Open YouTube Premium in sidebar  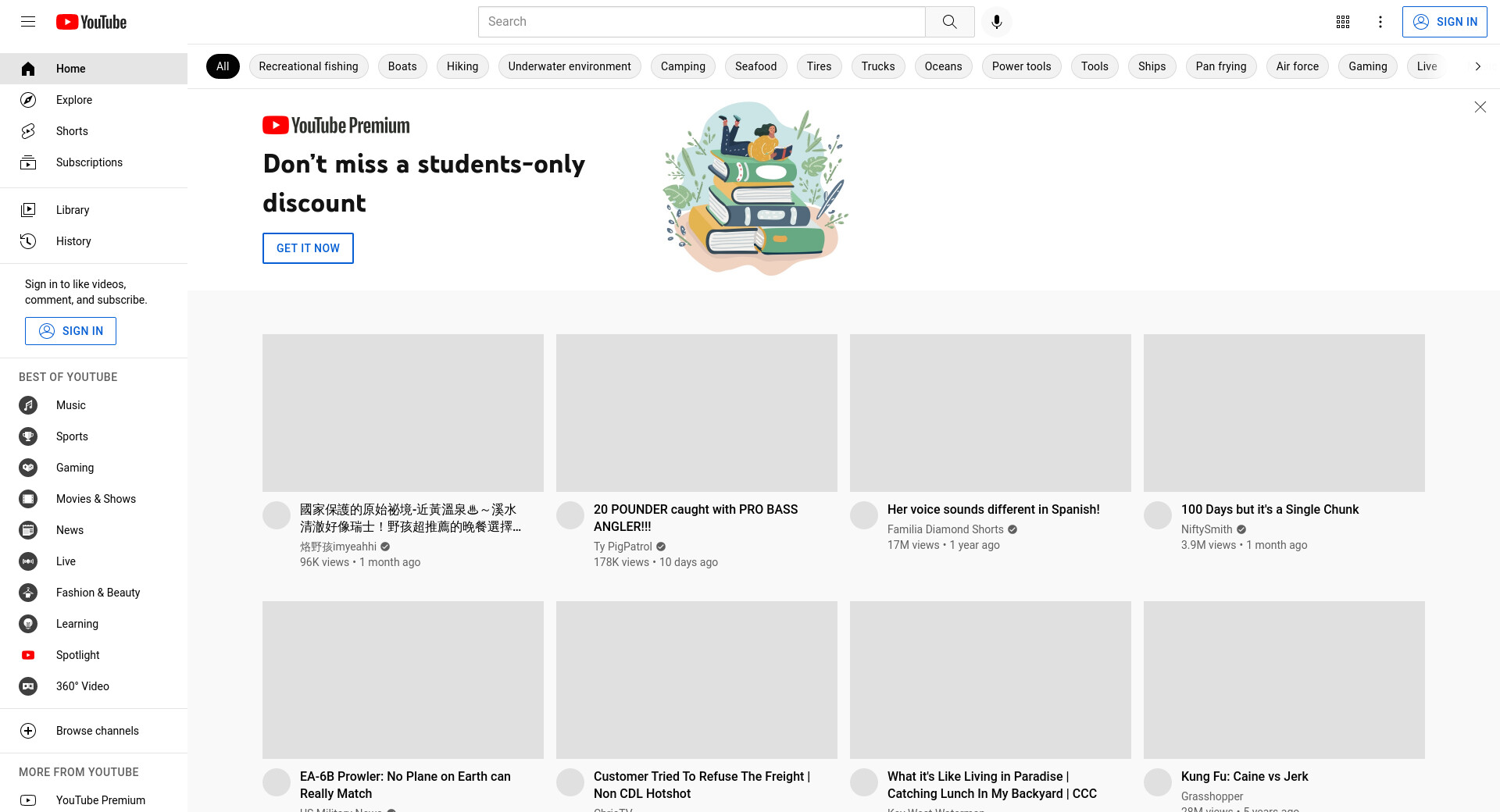[94, 800]
